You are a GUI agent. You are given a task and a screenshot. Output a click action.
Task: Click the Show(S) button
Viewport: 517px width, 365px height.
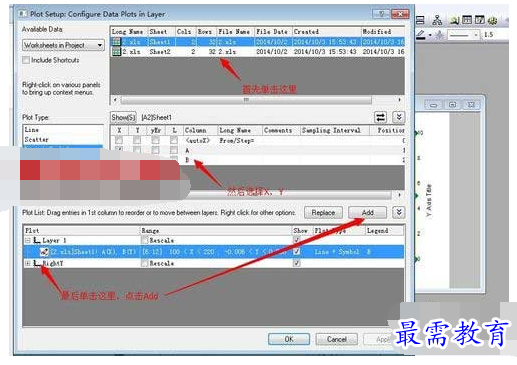click(123, 117)
